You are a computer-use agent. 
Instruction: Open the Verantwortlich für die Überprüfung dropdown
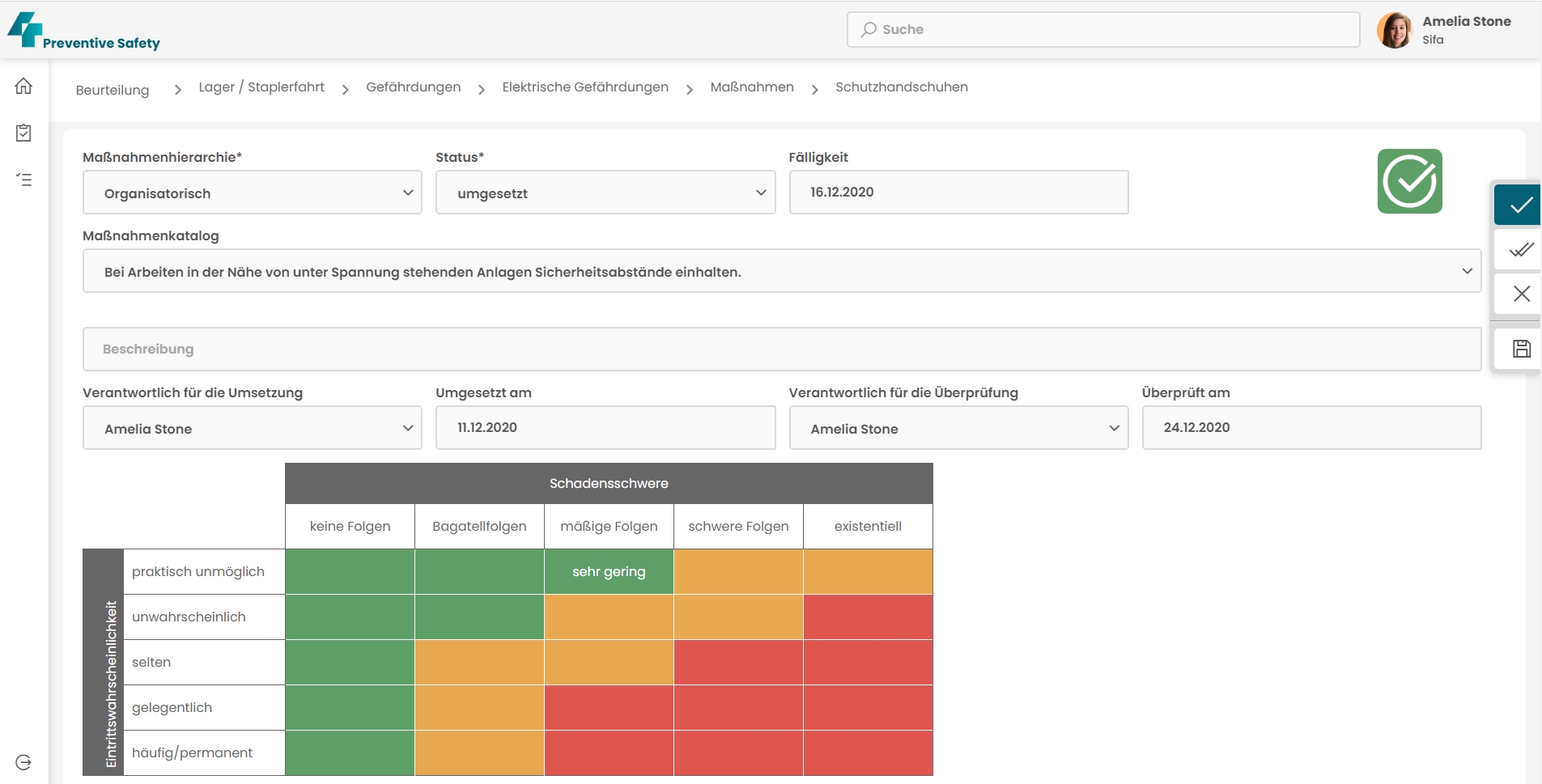(x=958, y=428)
